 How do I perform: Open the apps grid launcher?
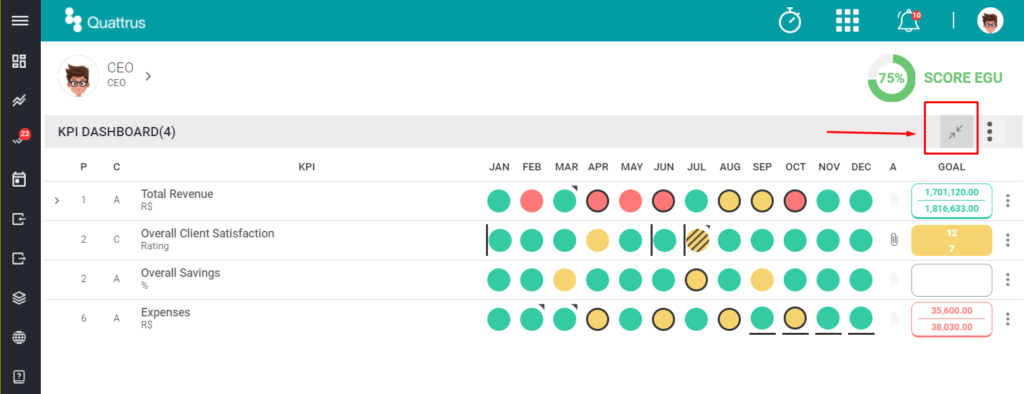point(847,21)
